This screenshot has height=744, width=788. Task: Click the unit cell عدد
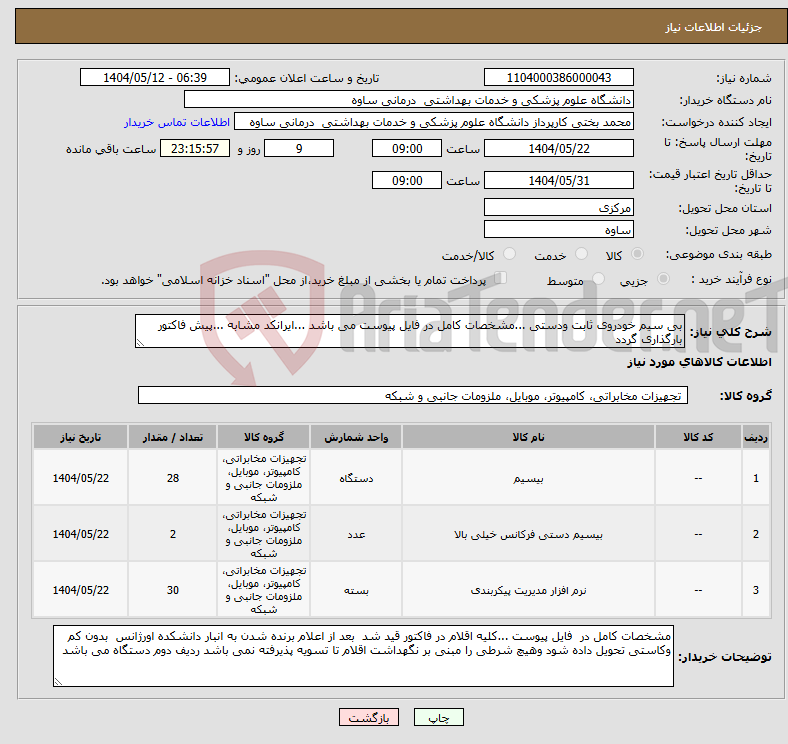point(356,534)
